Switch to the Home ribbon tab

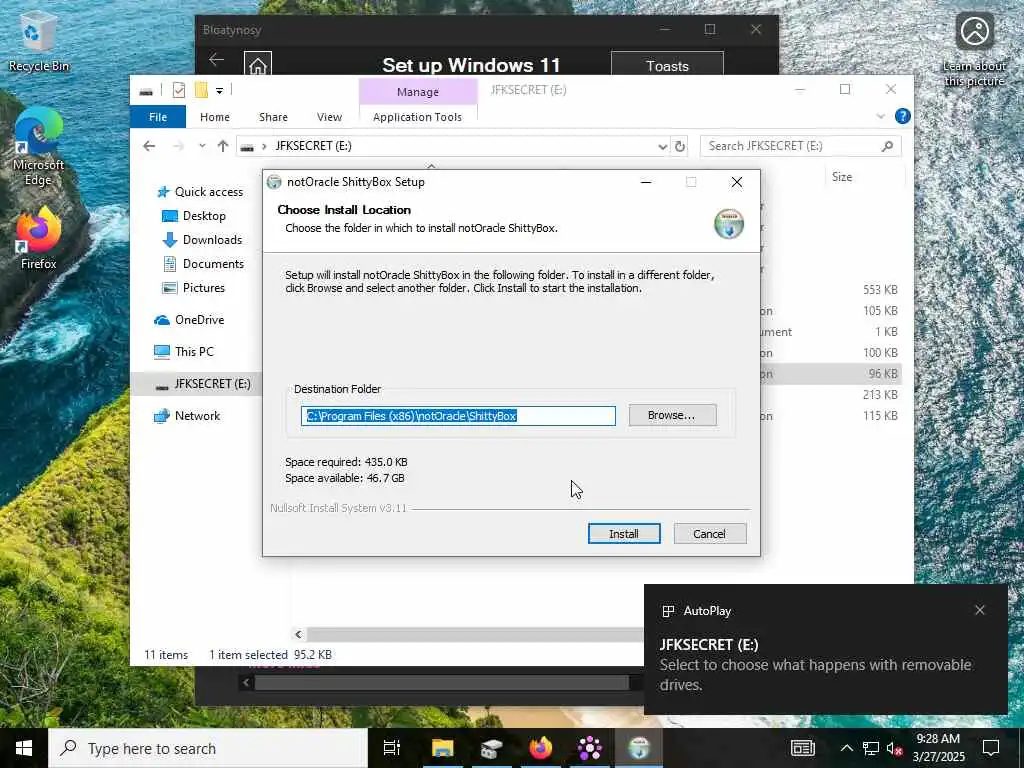pos(215,117)
